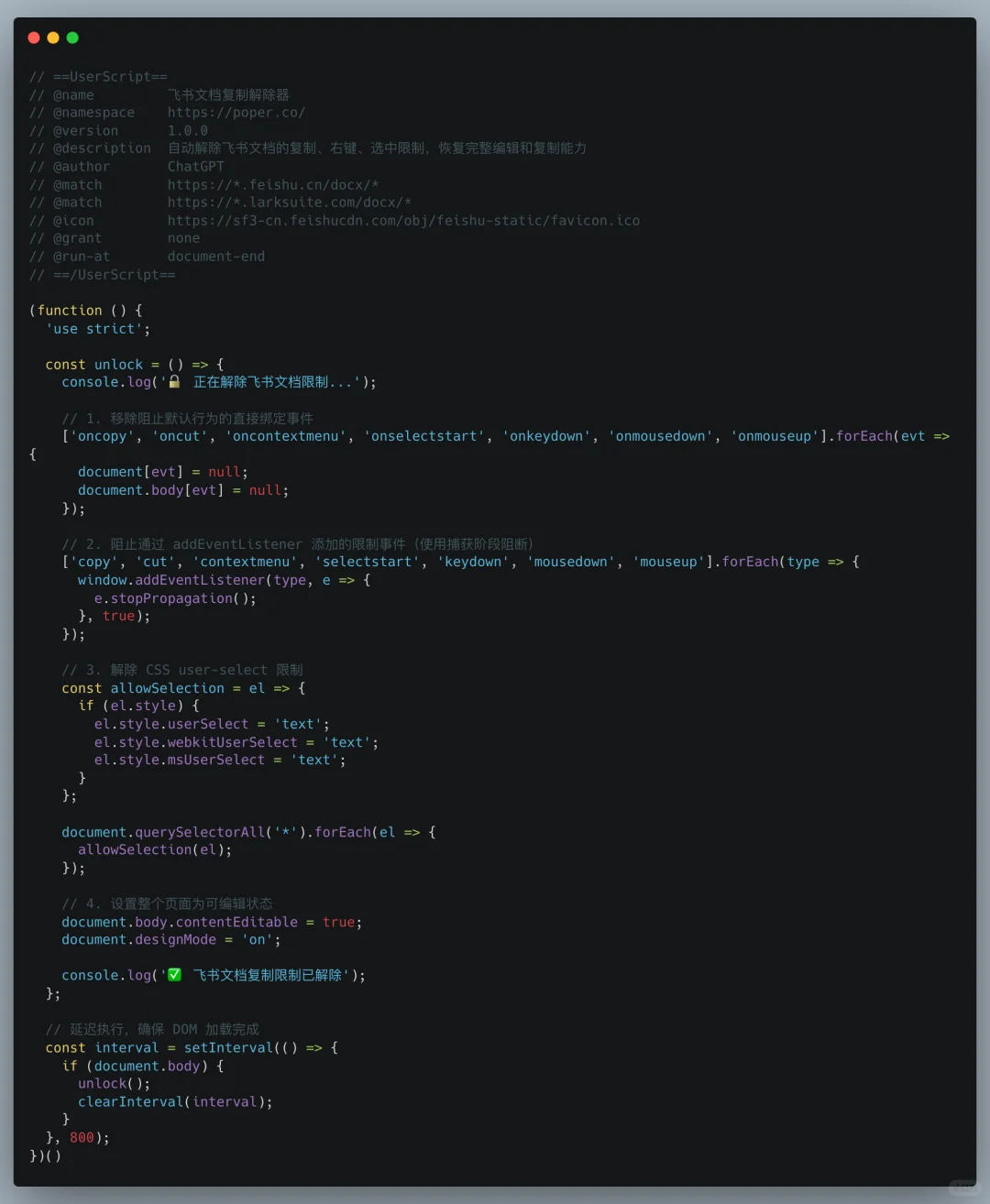Viewport: 990px width, 1204px height.
Task: Click the "if (document.body) {" line
Action: 143,1066
